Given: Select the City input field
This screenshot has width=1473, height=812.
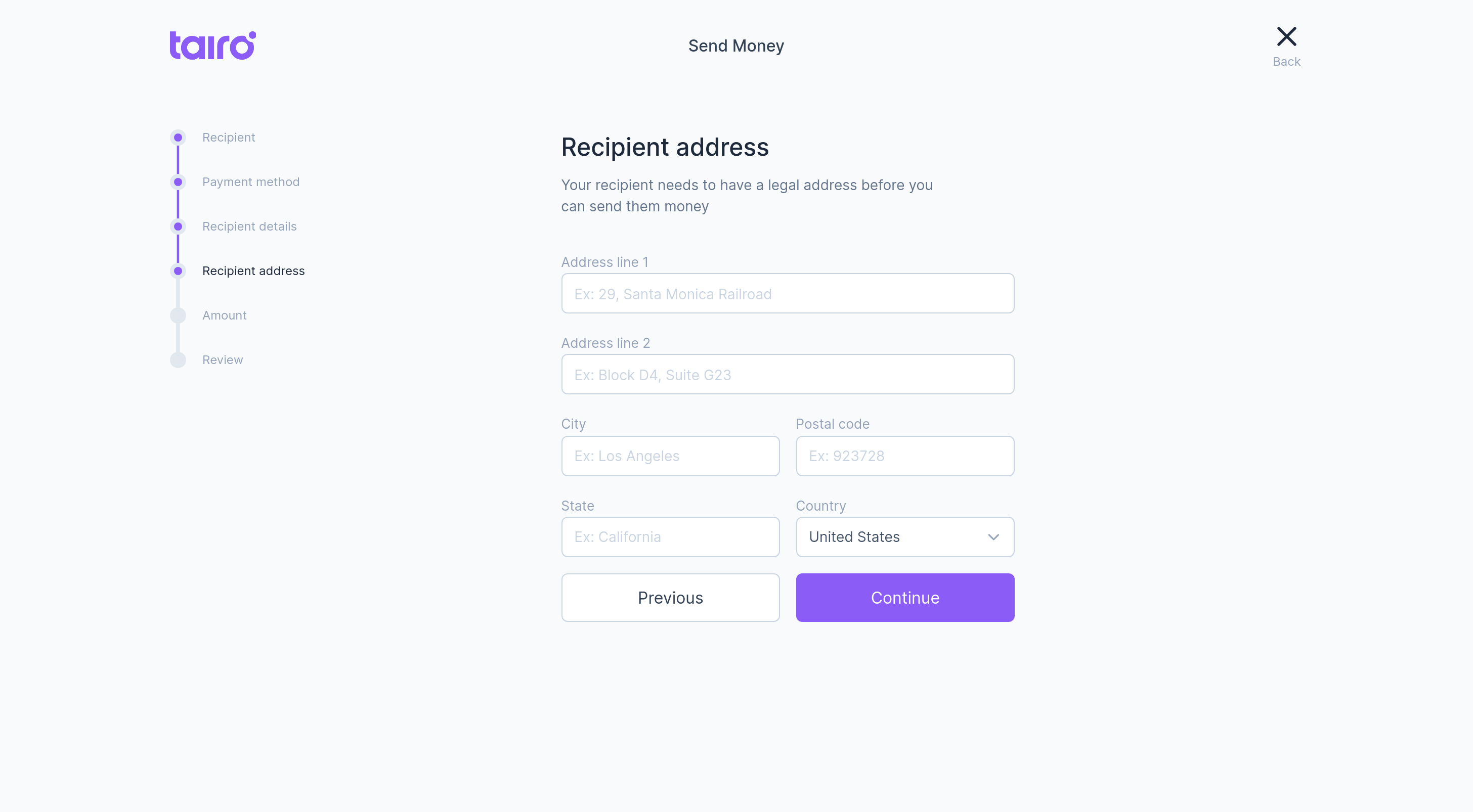Looking at the screenshot, I should pos(670,456).
